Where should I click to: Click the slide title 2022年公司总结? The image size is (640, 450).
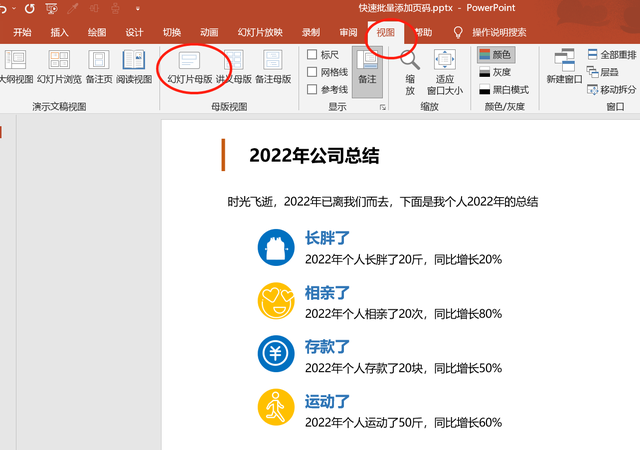coord(314,155)
